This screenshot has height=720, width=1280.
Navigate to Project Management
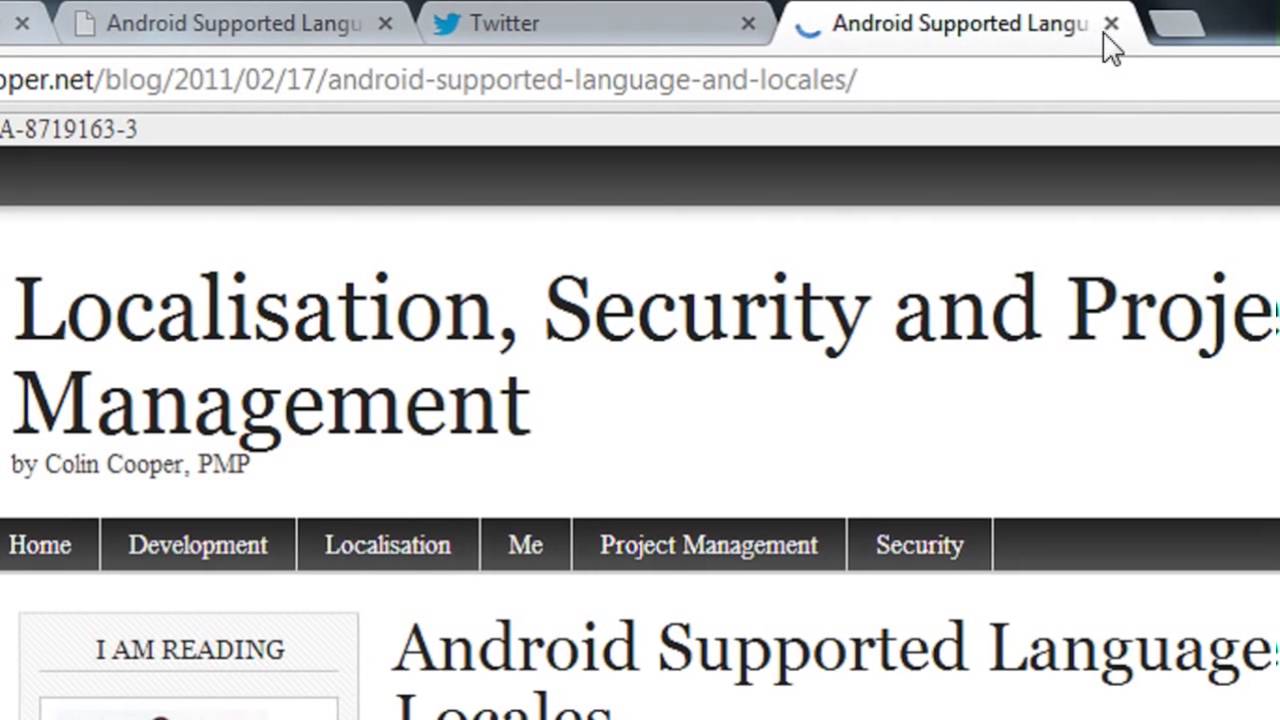[709, 545]
